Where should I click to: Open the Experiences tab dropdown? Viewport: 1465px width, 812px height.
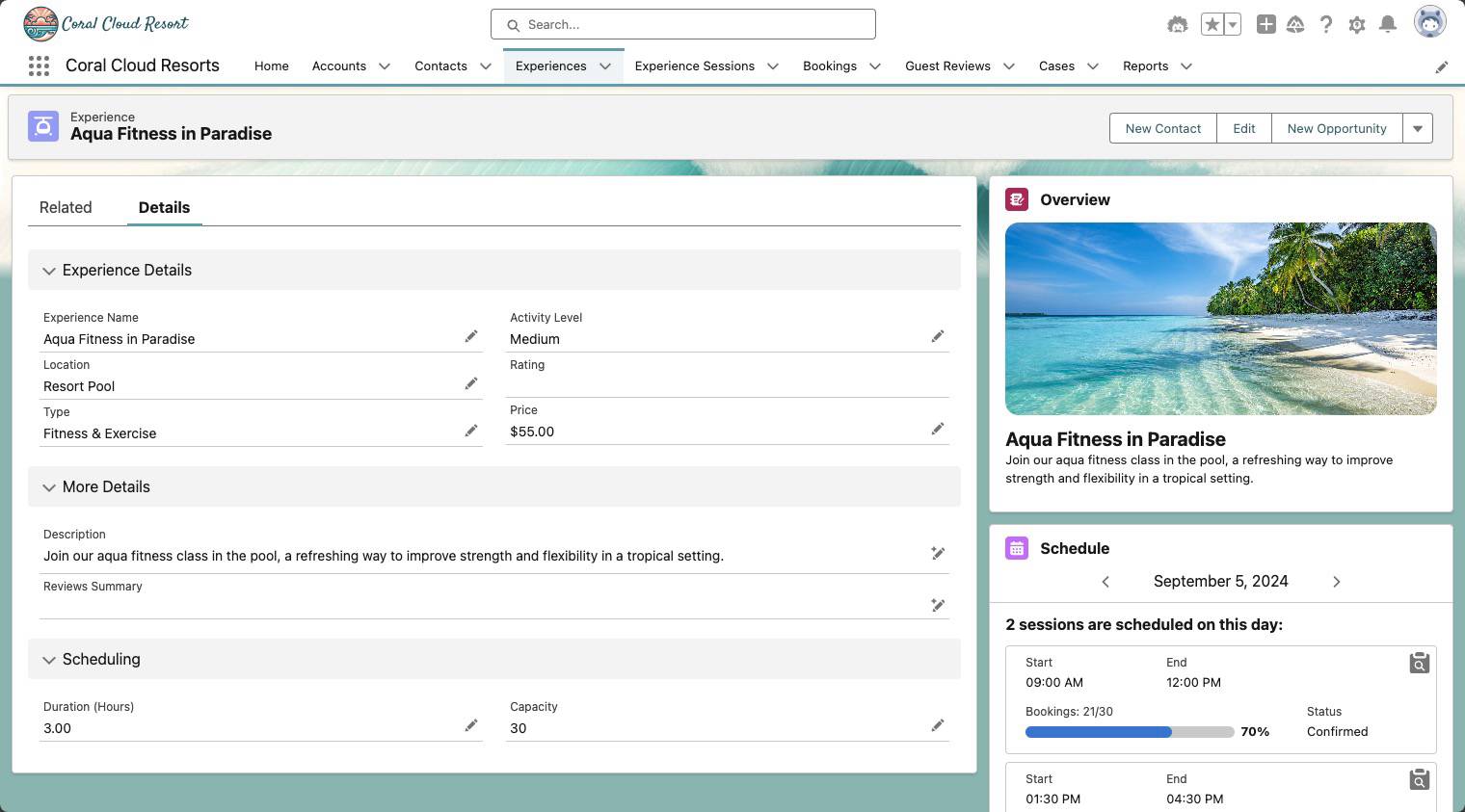click(x=605, y=66)
